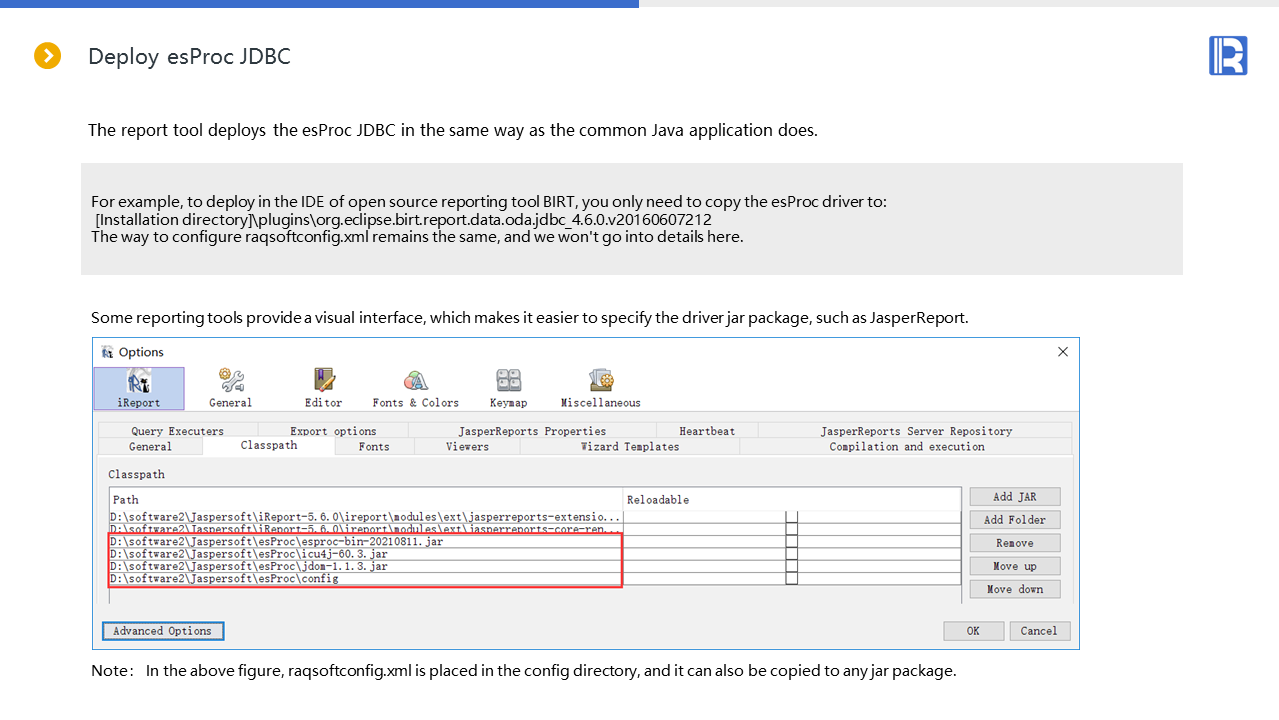Click the Move down button
The width and height of the screenshot is (1279, 720).
click(x=1015, y=589)
